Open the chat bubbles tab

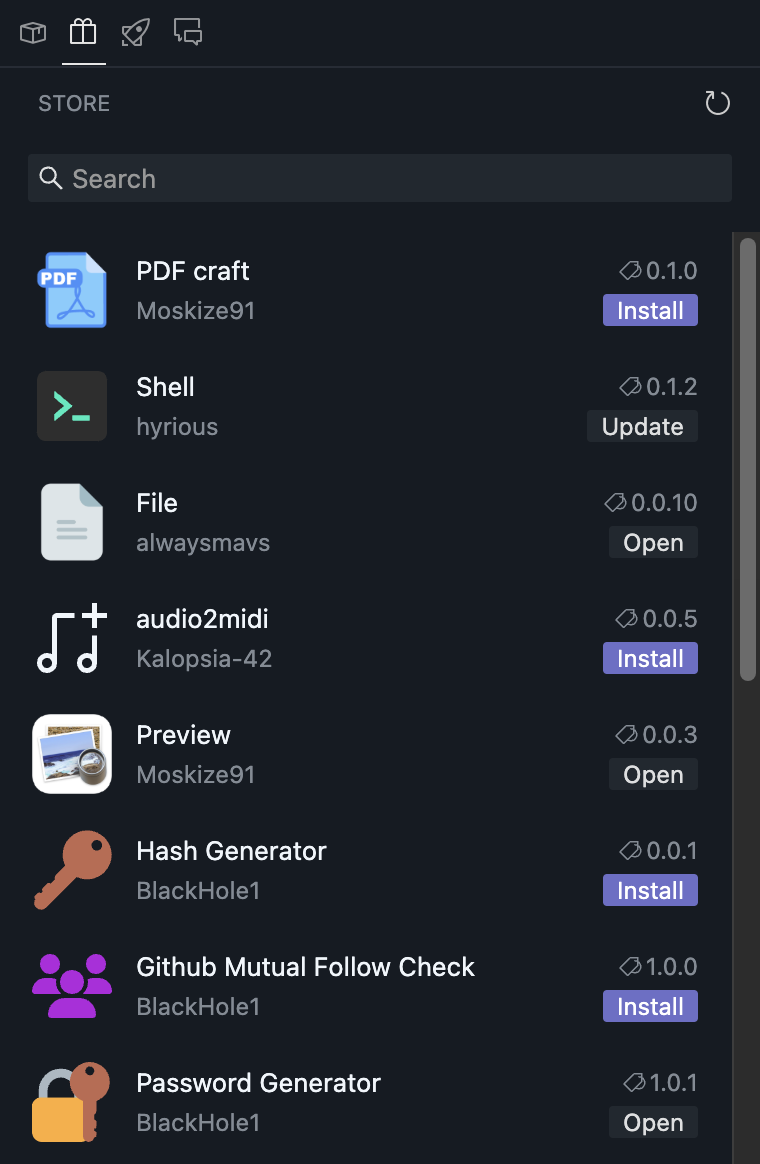tap(188, 33)
